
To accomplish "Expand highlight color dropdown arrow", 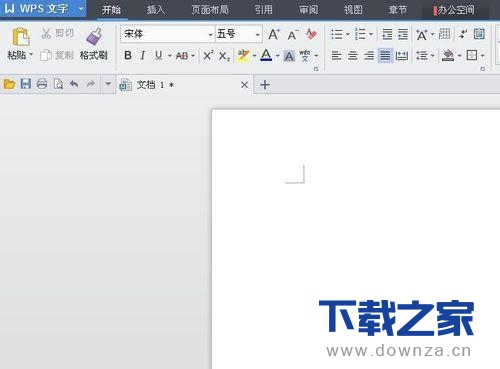I will (x=254, y=56).
